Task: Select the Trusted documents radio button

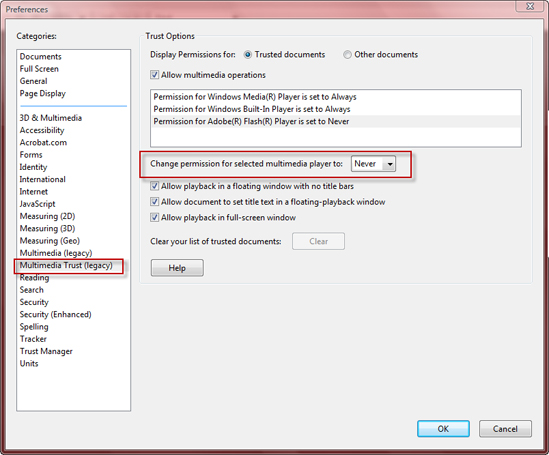Action: point(248,55)
